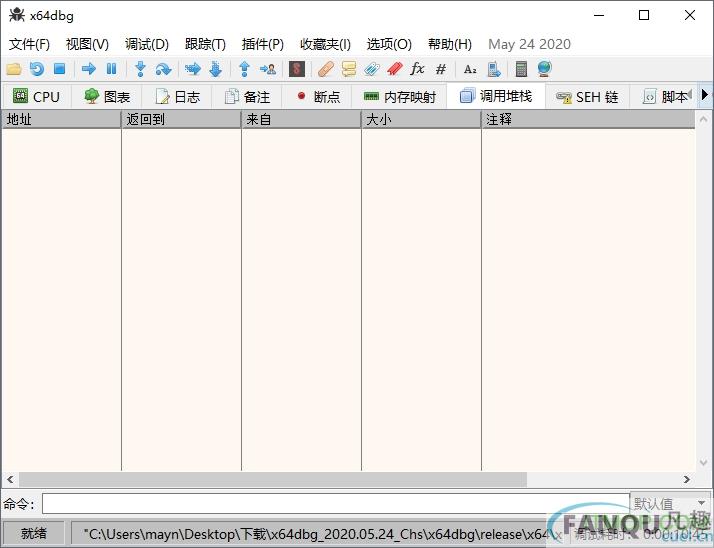714x548 pixels.
Task: Open the comments icon in toolbar
Action: [349, 69]
